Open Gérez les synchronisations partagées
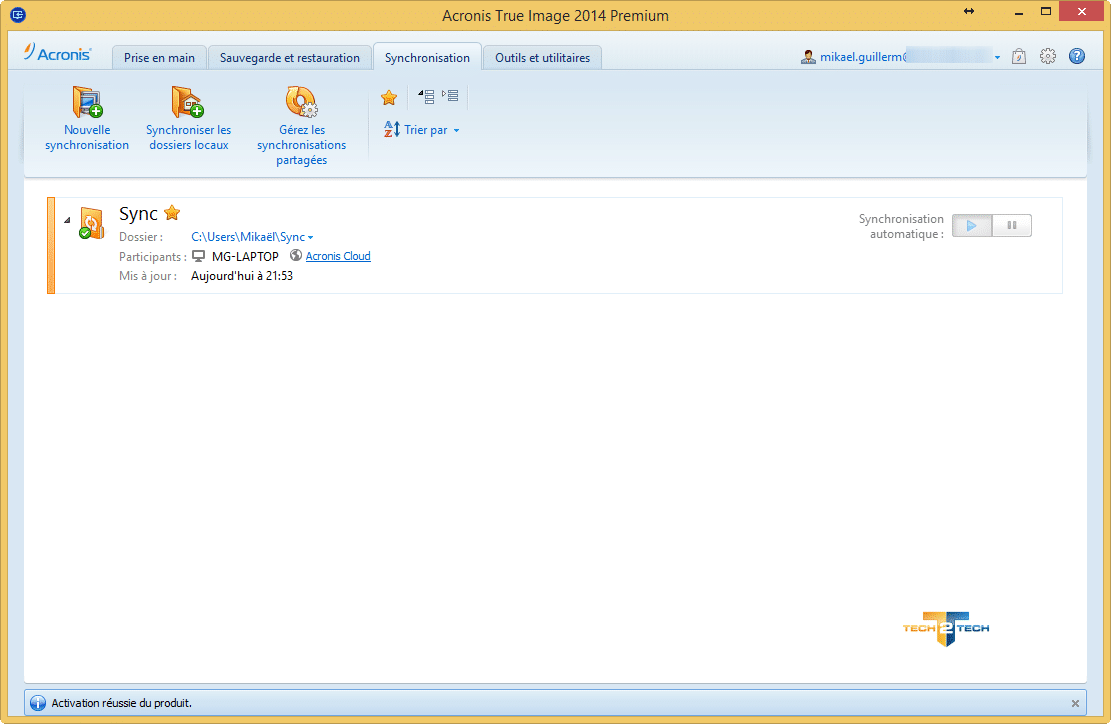The height and width of the screenshot is (724, 1111). (x=302, y=126)
